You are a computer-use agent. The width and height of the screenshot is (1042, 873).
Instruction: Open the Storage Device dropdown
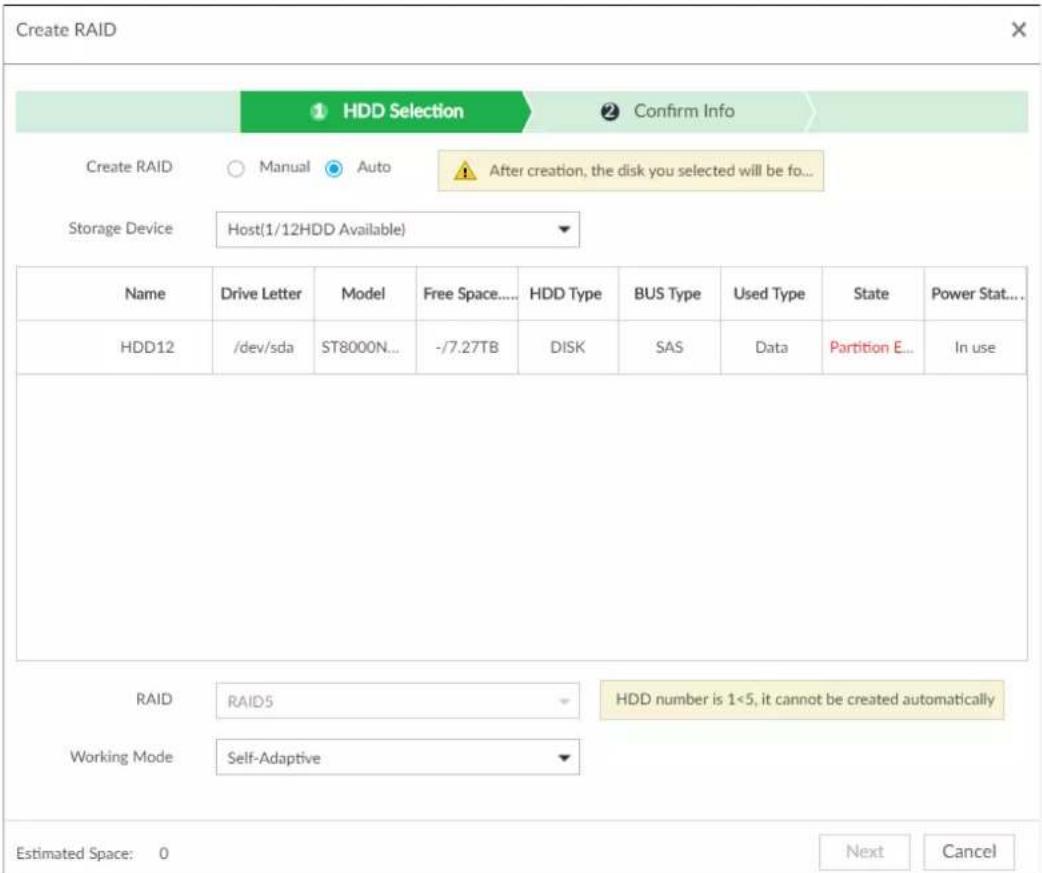[x=397, y=230]
